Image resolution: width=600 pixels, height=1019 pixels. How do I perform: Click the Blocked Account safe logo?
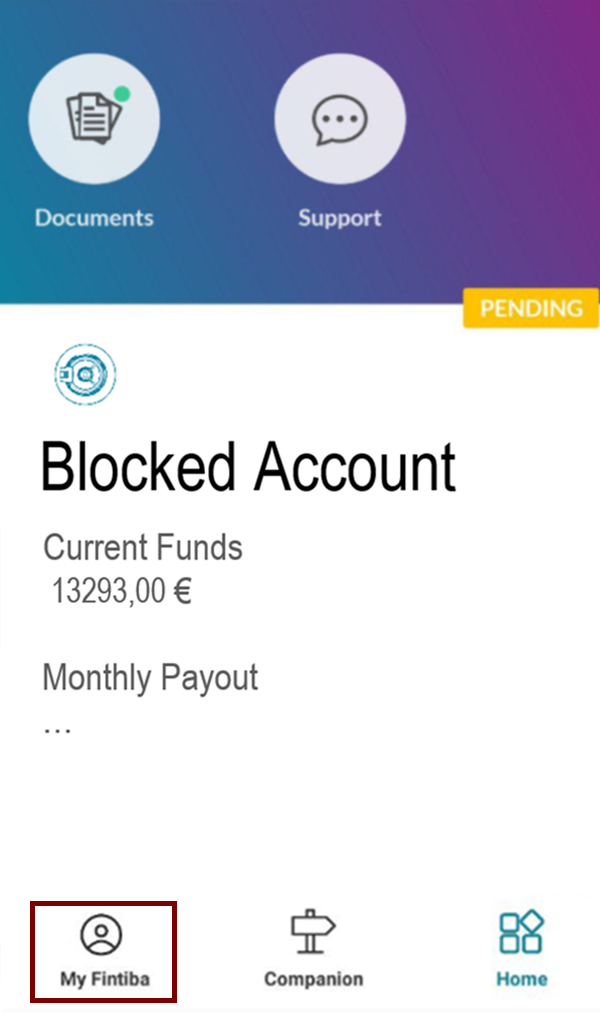pyautogui.click(x=85, y=374)
